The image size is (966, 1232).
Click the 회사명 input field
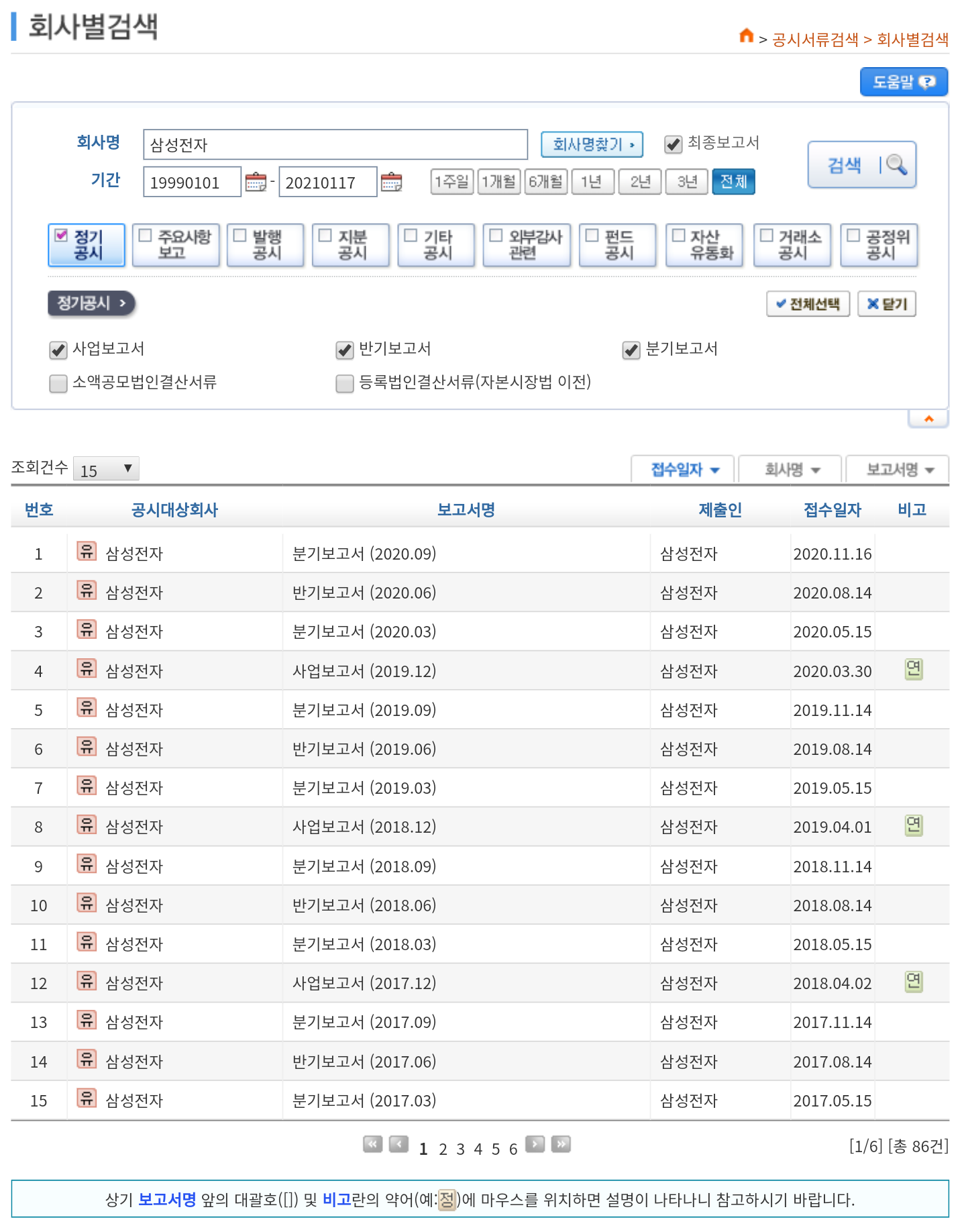335,144
